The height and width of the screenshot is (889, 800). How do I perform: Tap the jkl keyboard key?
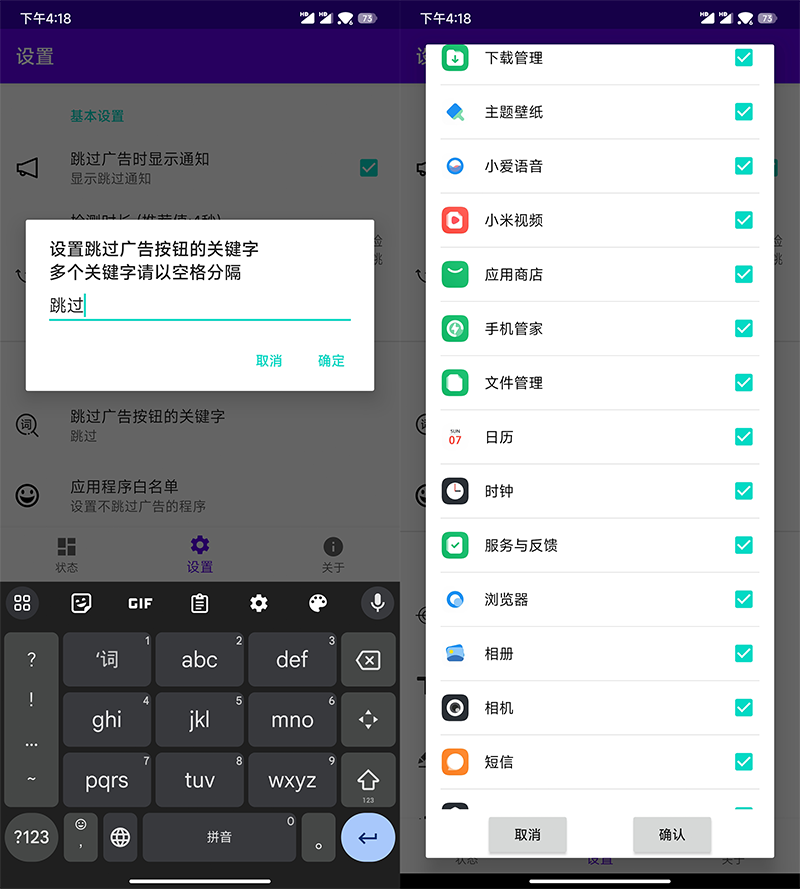click(200, 719)
